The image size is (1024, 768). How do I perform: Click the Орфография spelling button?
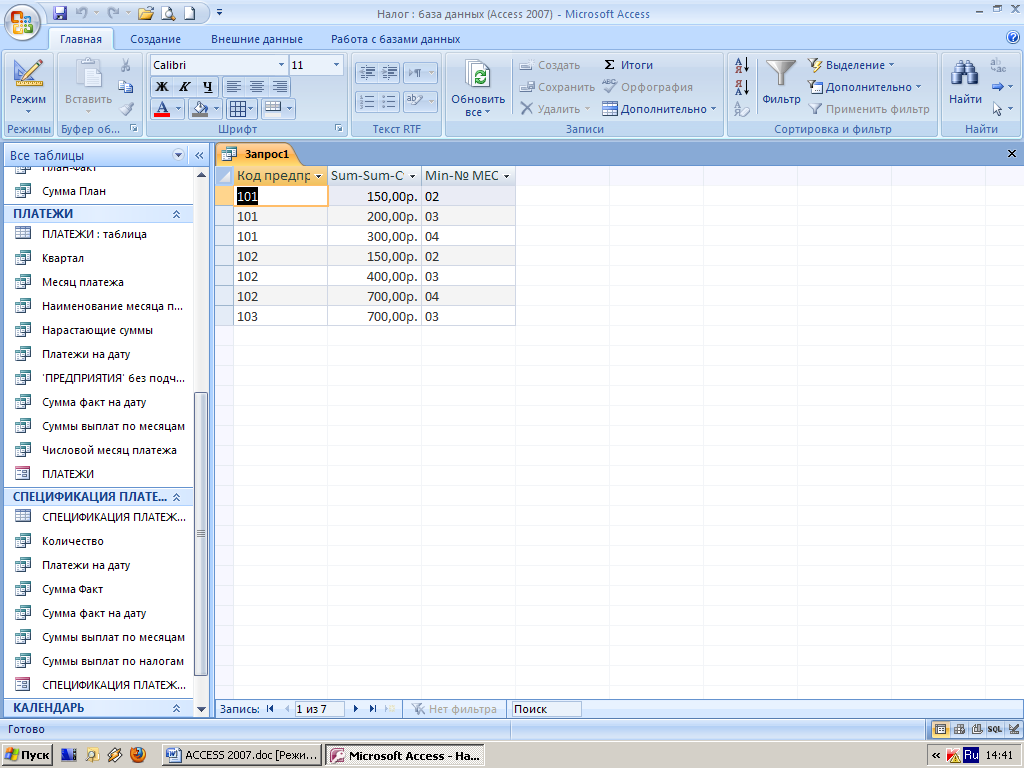click(x=647, y=87)
